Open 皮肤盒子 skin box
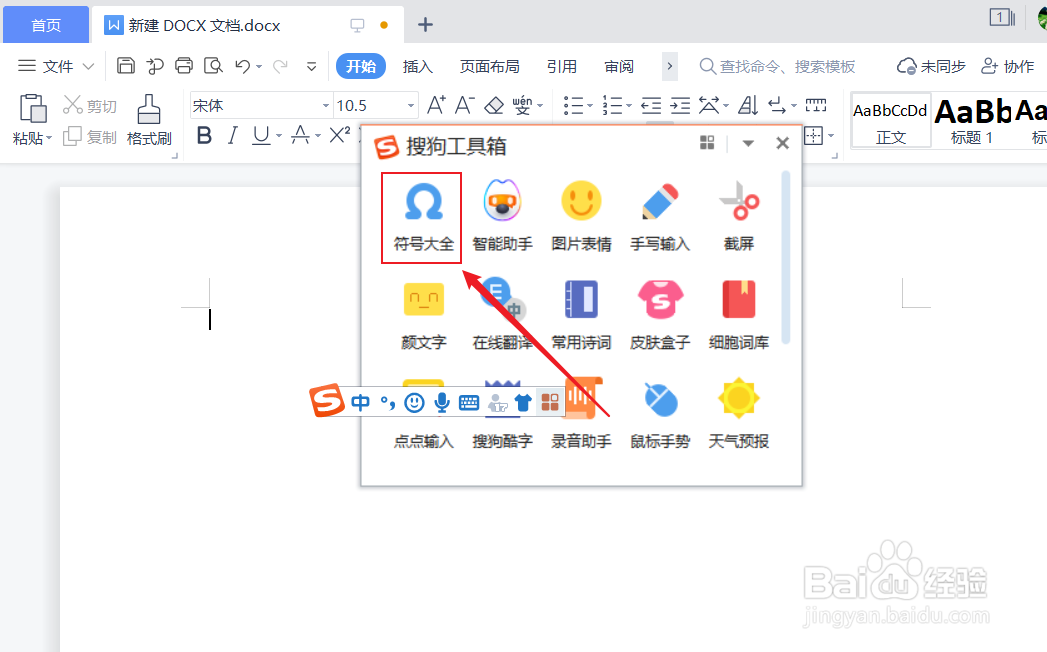 [660, 315]
